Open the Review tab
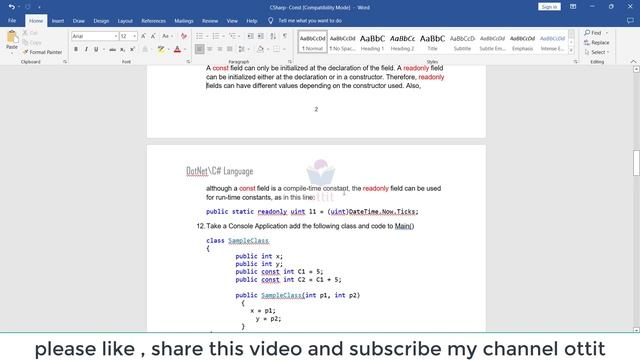Screen dimensions: 640x360 (x=210, y=21)
